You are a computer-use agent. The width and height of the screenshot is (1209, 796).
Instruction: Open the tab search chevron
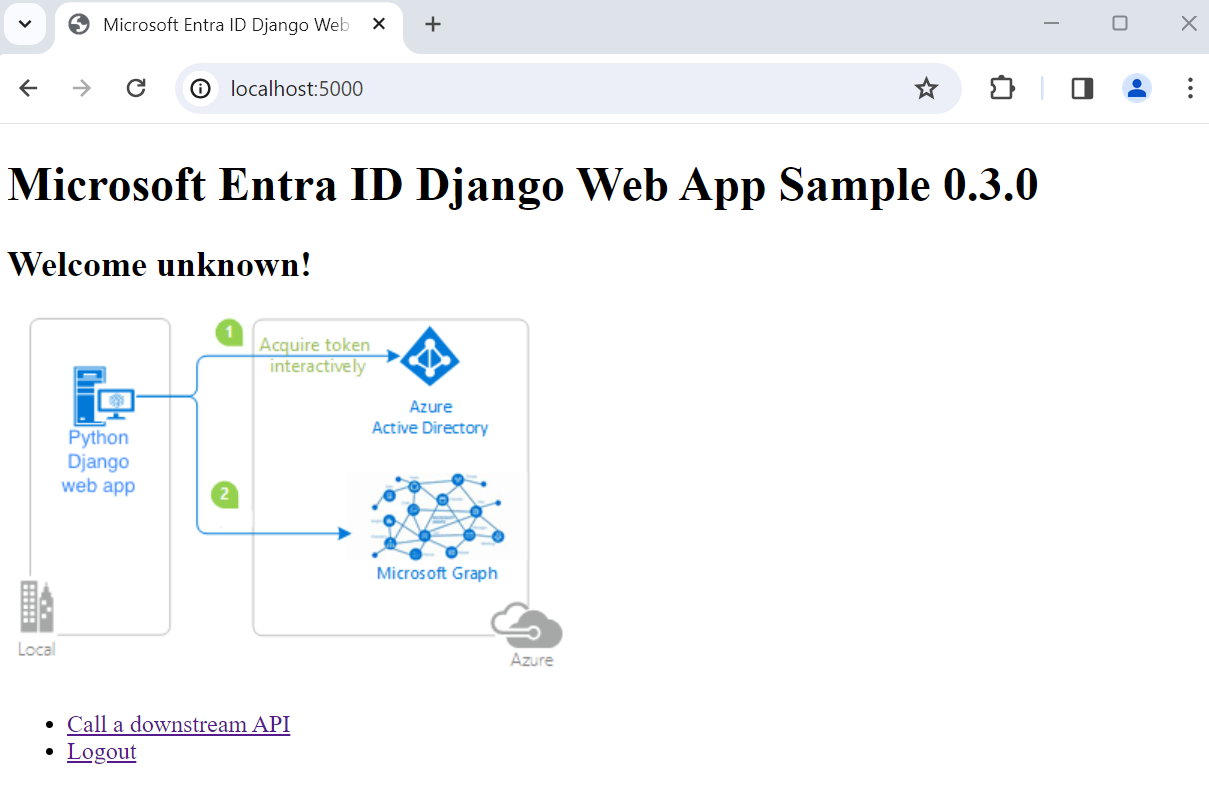pyautogui.click(x=25, y=24)
